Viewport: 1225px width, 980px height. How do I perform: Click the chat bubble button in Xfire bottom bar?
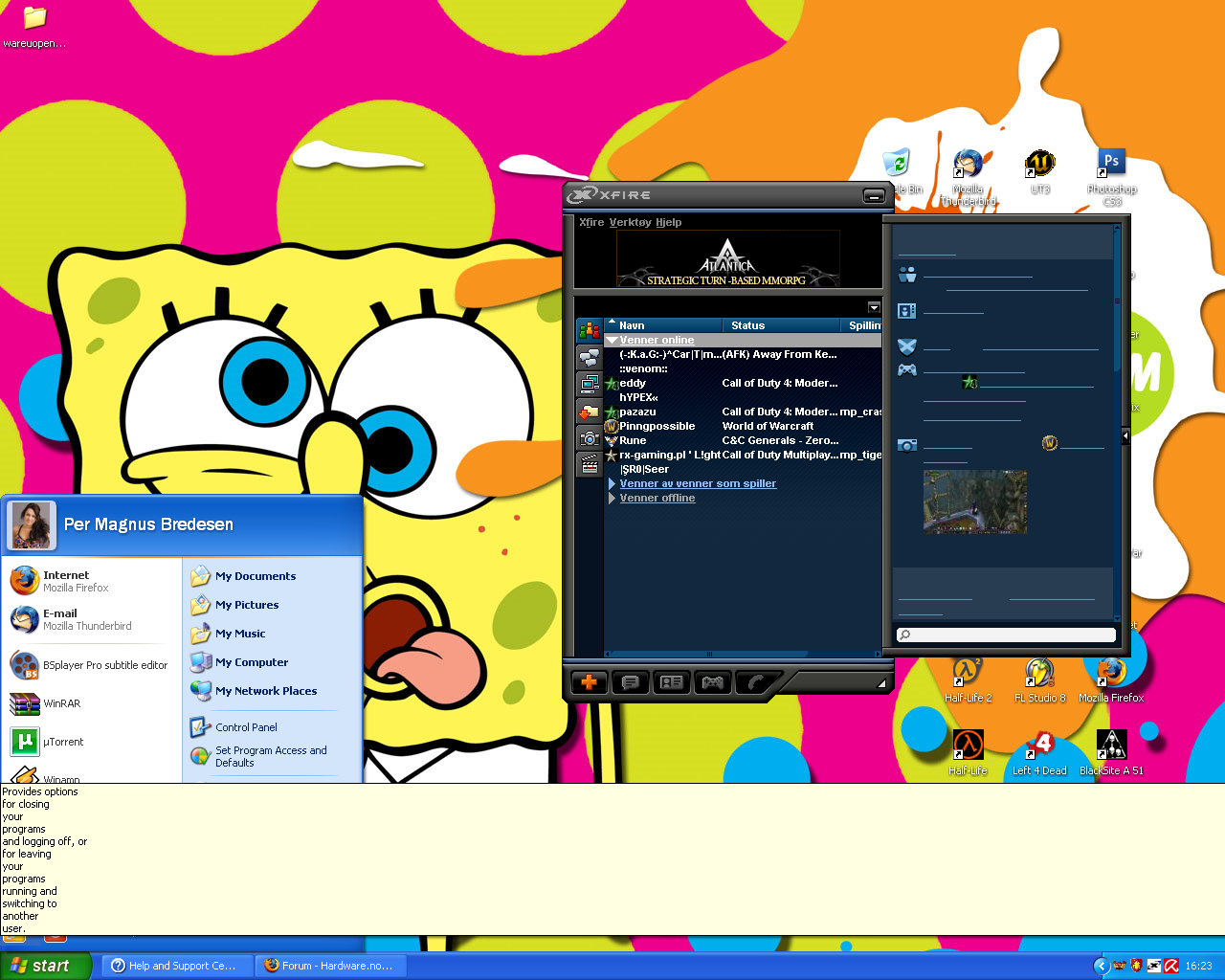tap(631, 682)
